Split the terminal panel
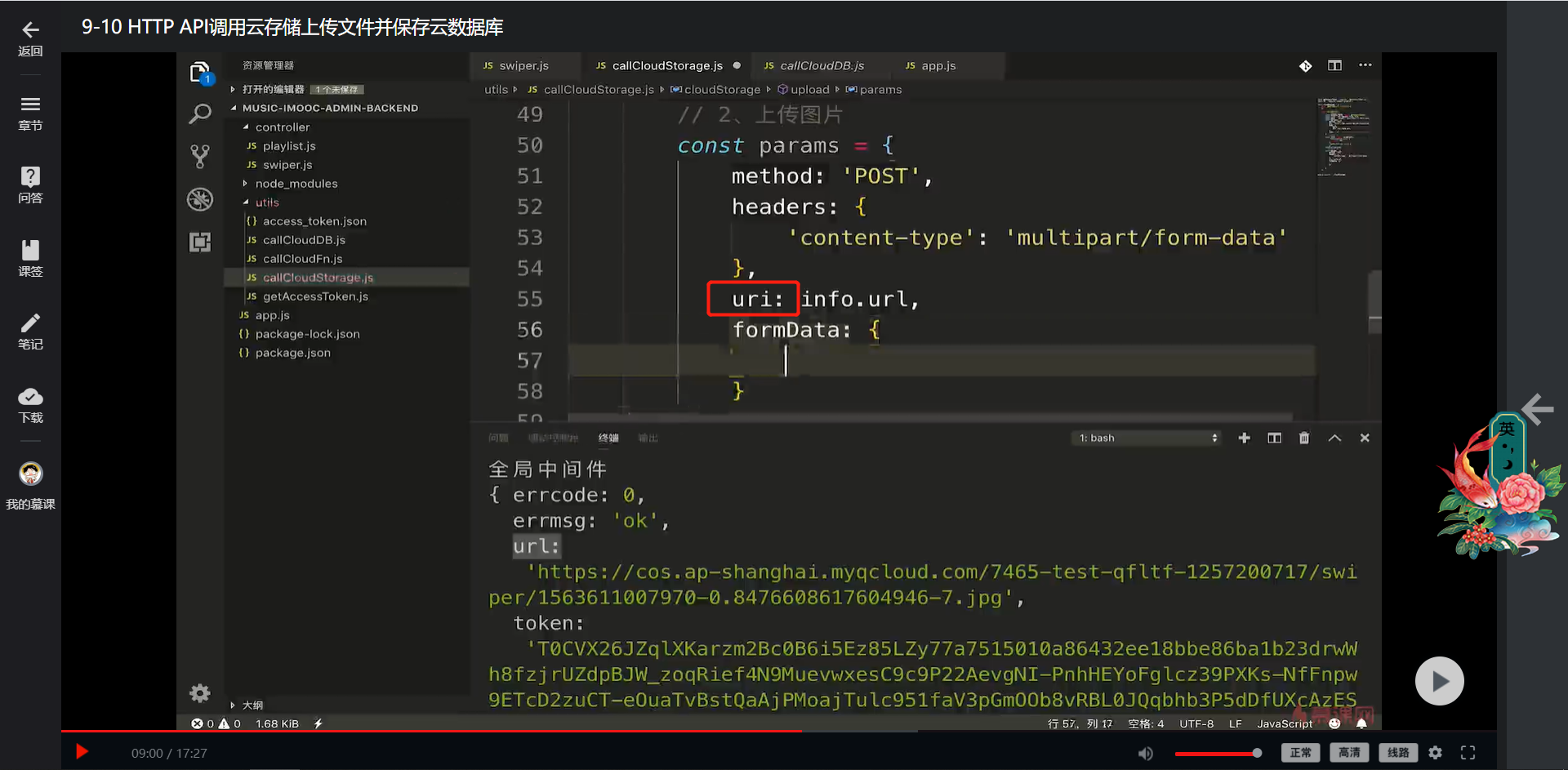1568x770 pixels. [1274, 438]
